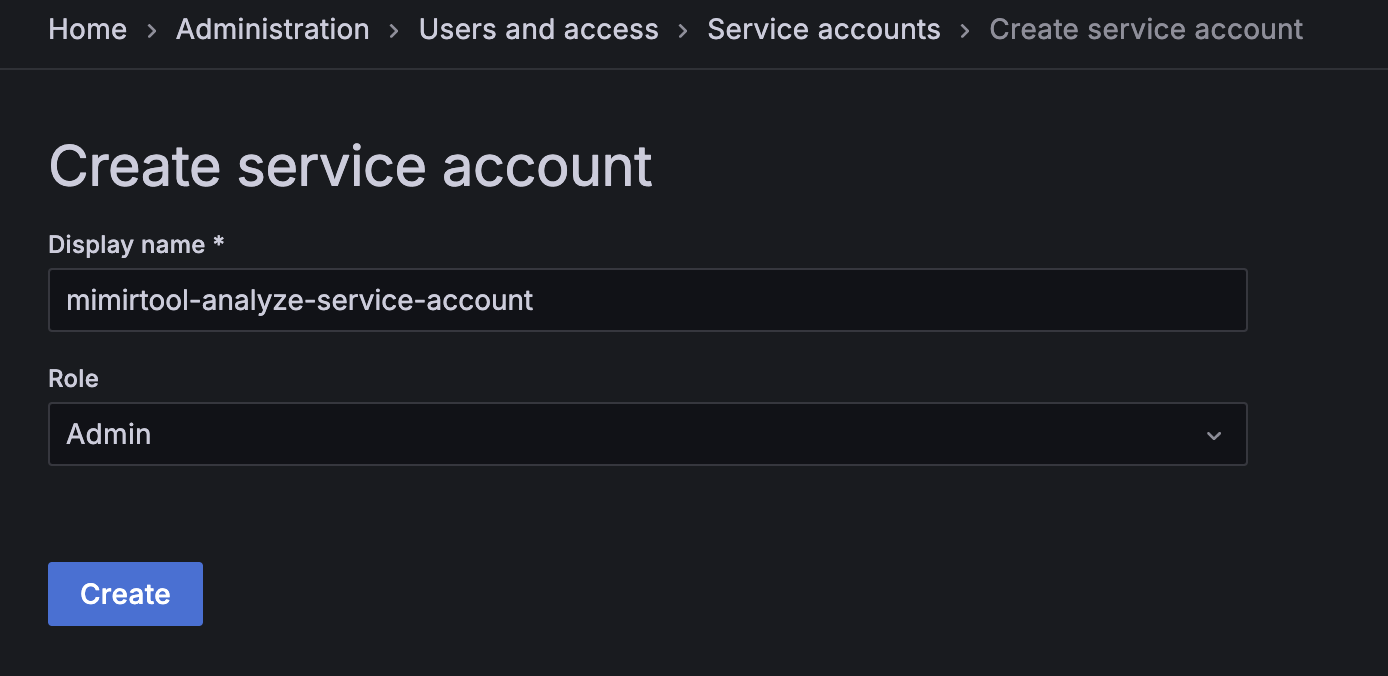The image size is (1388, 676).
Task: Click the dropdown chevron on the Role selector
Action: [x=1214, y=435]
